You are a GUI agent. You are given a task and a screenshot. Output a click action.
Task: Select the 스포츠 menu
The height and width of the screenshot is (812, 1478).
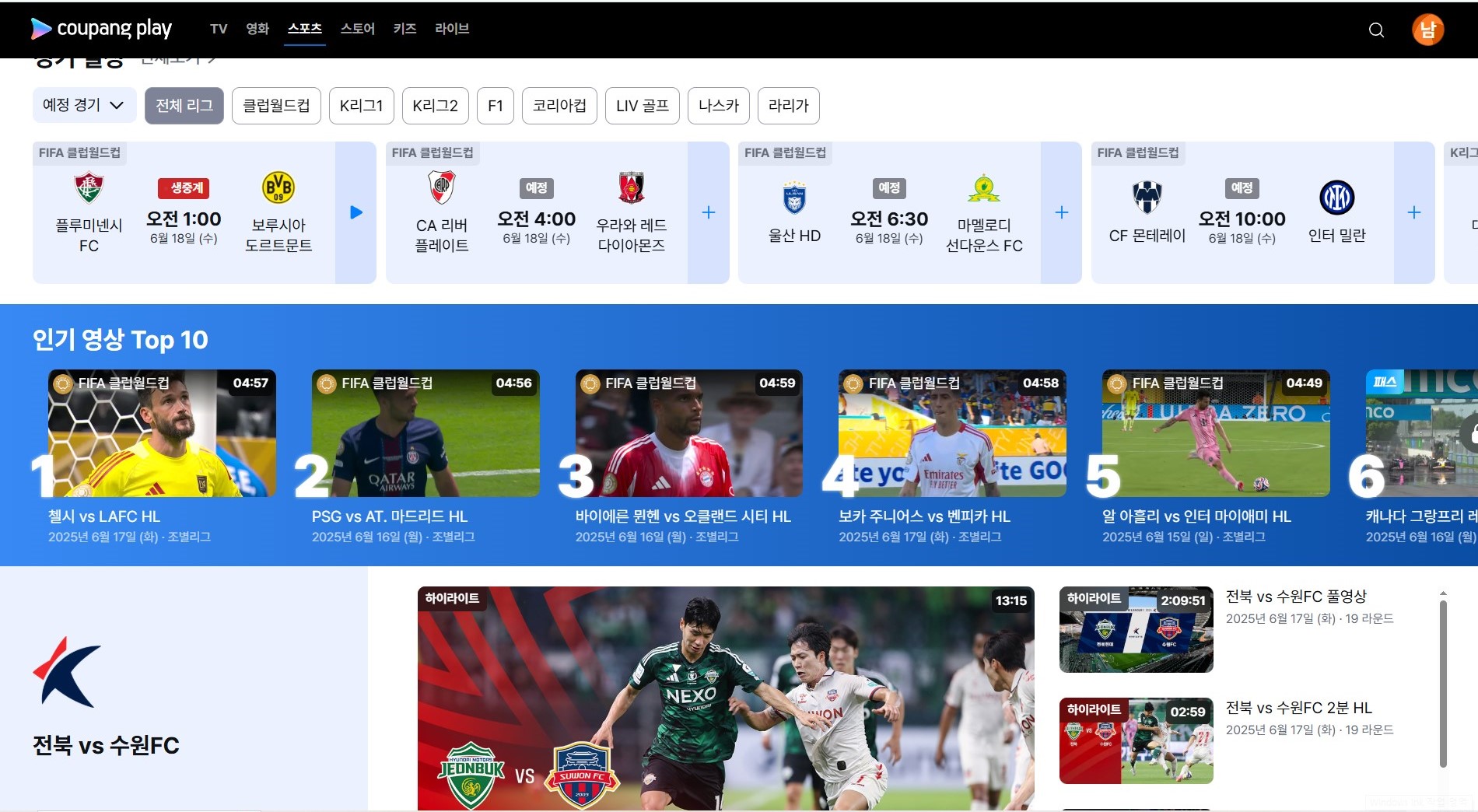(304, 29)
